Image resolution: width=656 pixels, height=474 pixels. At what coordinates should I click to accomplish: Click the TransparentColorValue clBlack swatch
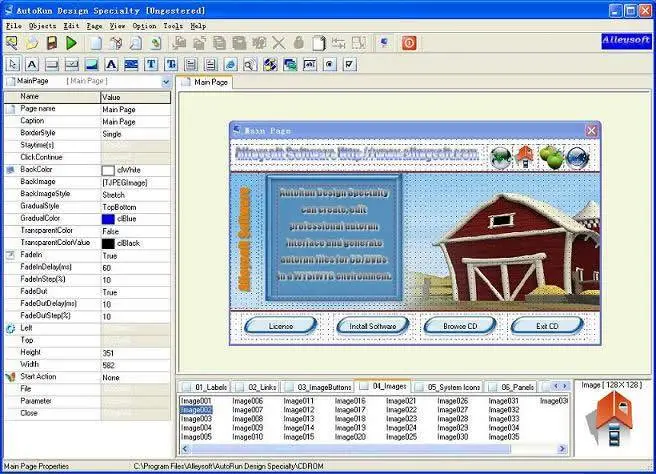tap(108, 243)
